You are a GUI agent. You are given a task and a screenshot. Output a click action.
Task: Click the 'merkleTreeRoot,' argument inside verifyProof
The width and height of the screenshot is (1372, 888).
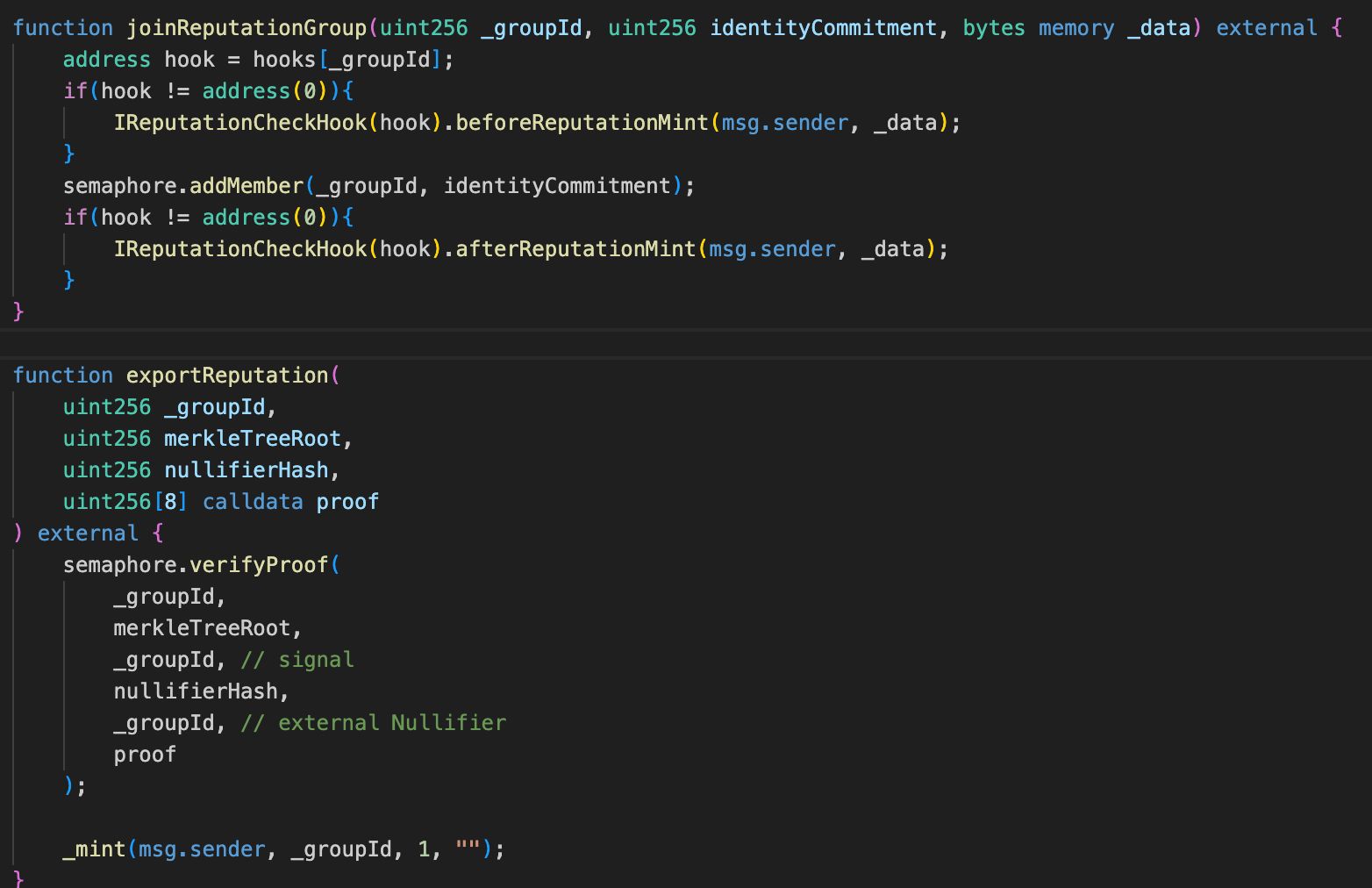click(x=208, y=628)
